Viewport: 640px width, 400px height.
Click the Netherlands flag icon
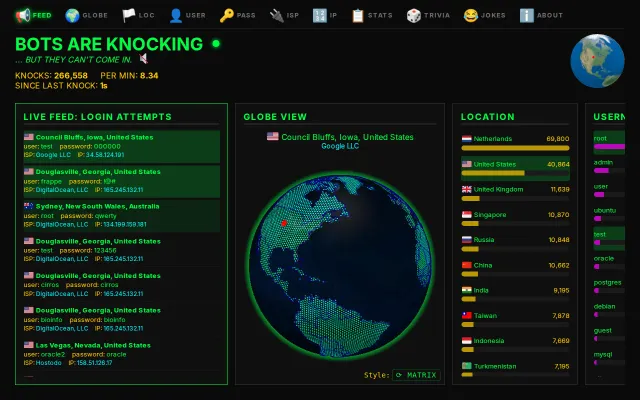pos(467,139)
